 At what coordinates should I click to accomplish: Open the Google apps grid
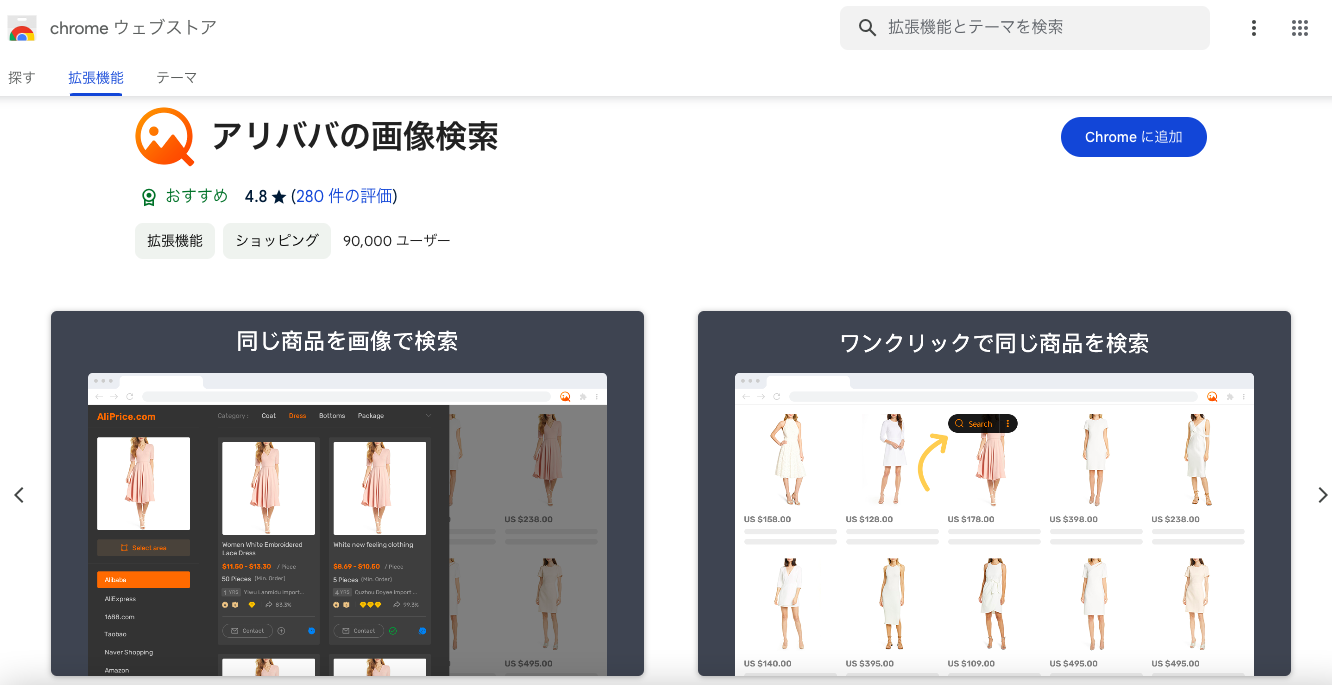1299,28
